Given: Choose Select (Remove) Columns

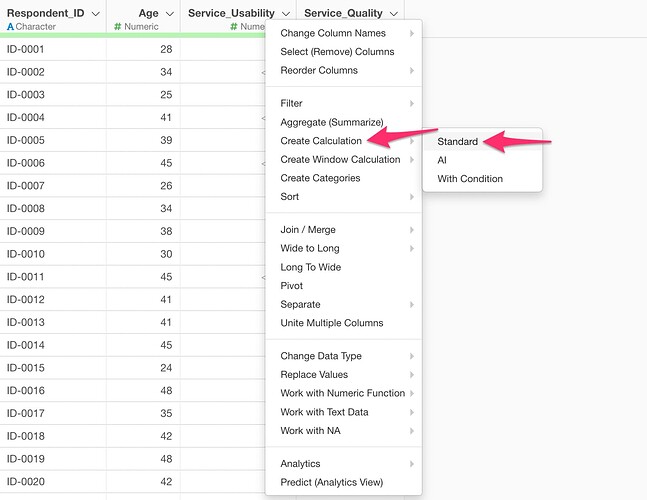Looking at the screenshot, I should pyautogui.click(x=343, y=52).
